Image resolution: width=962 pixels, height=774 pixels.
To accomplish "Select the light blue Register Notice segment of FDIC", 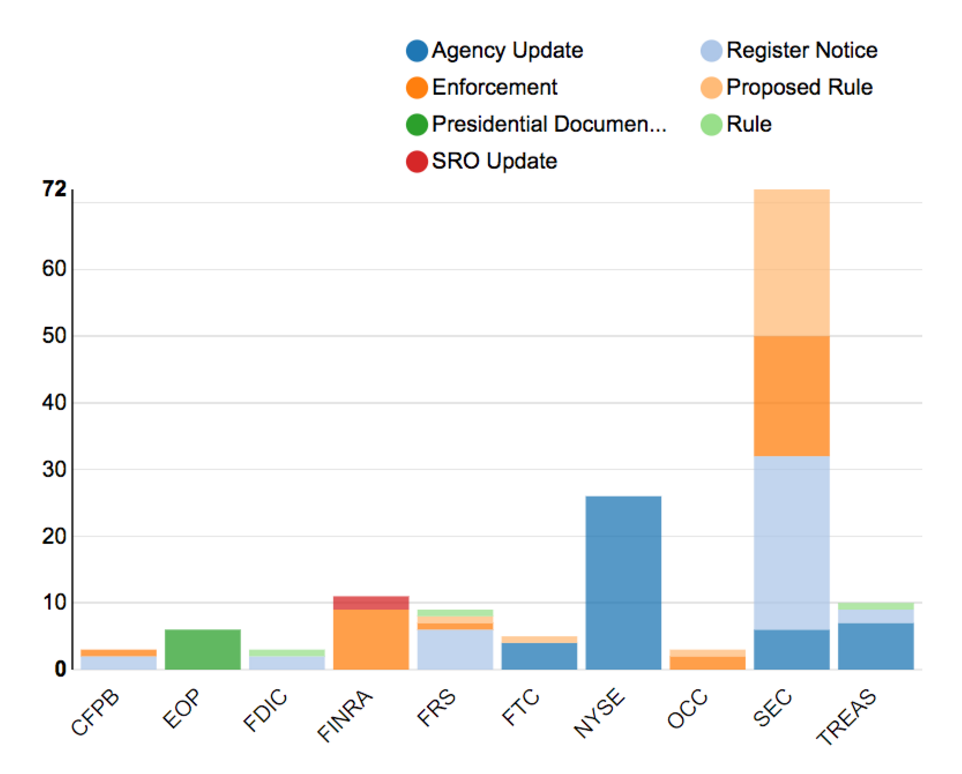I will click(x=287, y=663).
